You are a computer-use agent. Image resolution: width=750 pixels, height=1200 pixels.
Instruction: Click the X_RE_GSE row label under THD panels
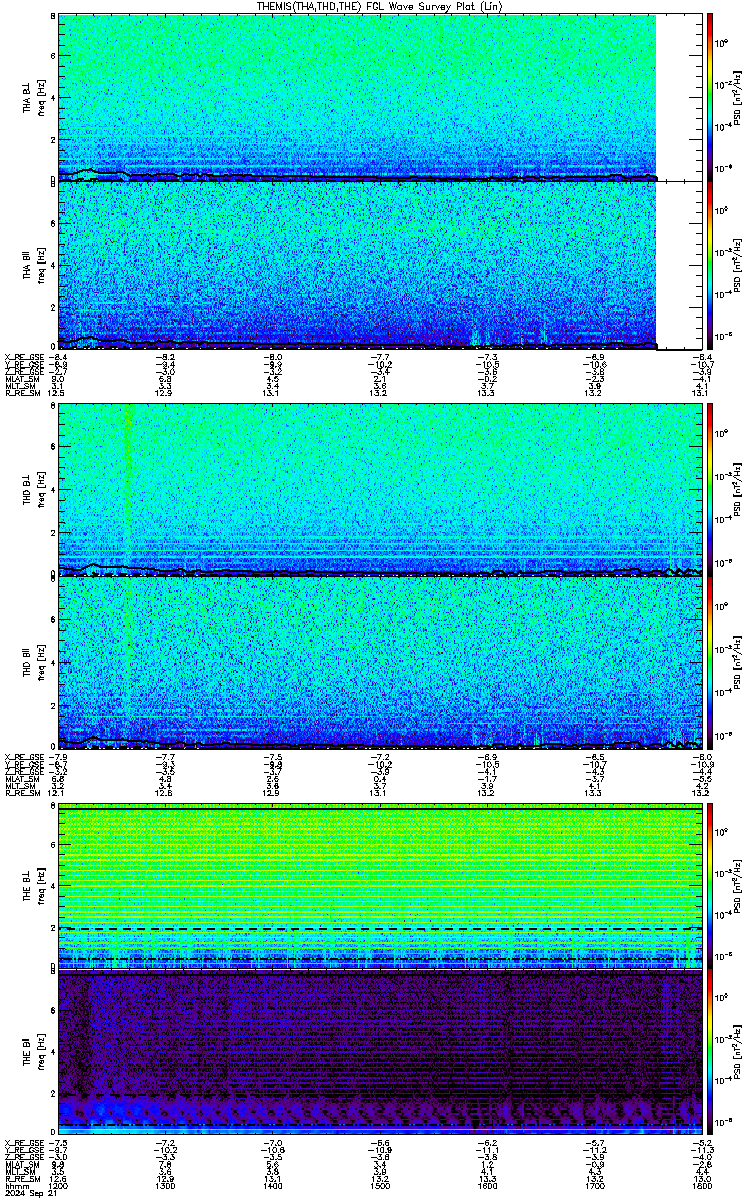23,755
